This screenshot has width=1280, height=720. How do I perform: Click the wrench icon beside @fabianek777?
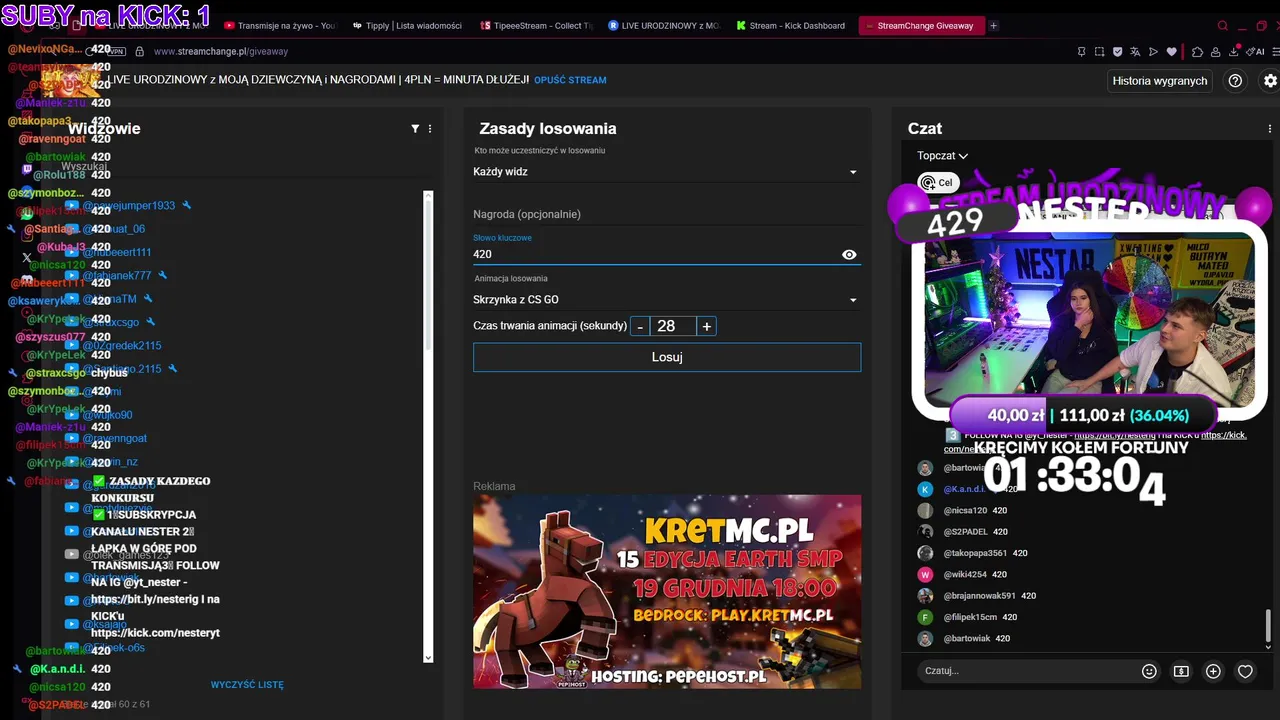163,275
